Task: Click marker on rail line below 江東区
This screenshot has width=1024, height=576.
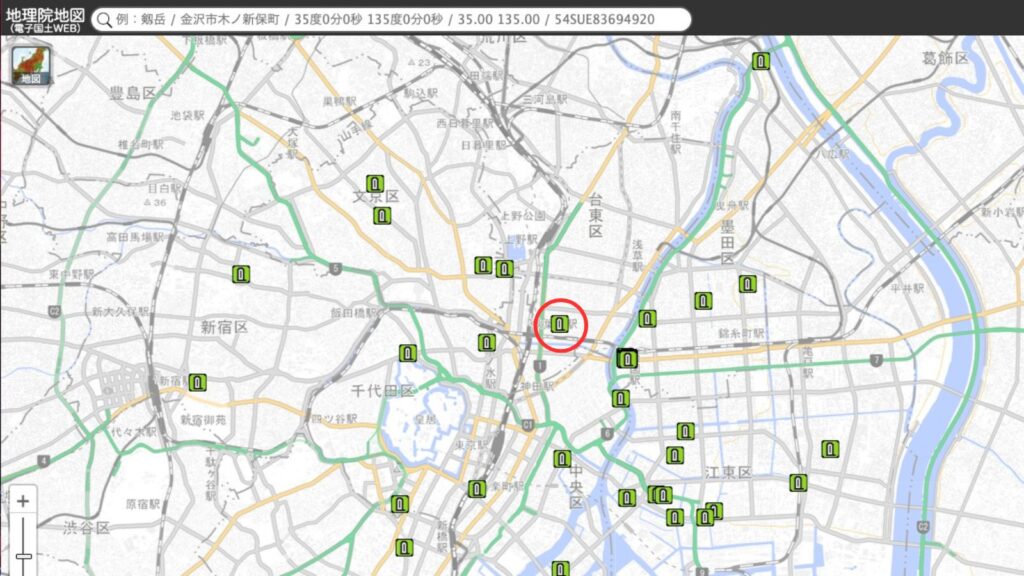Action: (797, 483)
